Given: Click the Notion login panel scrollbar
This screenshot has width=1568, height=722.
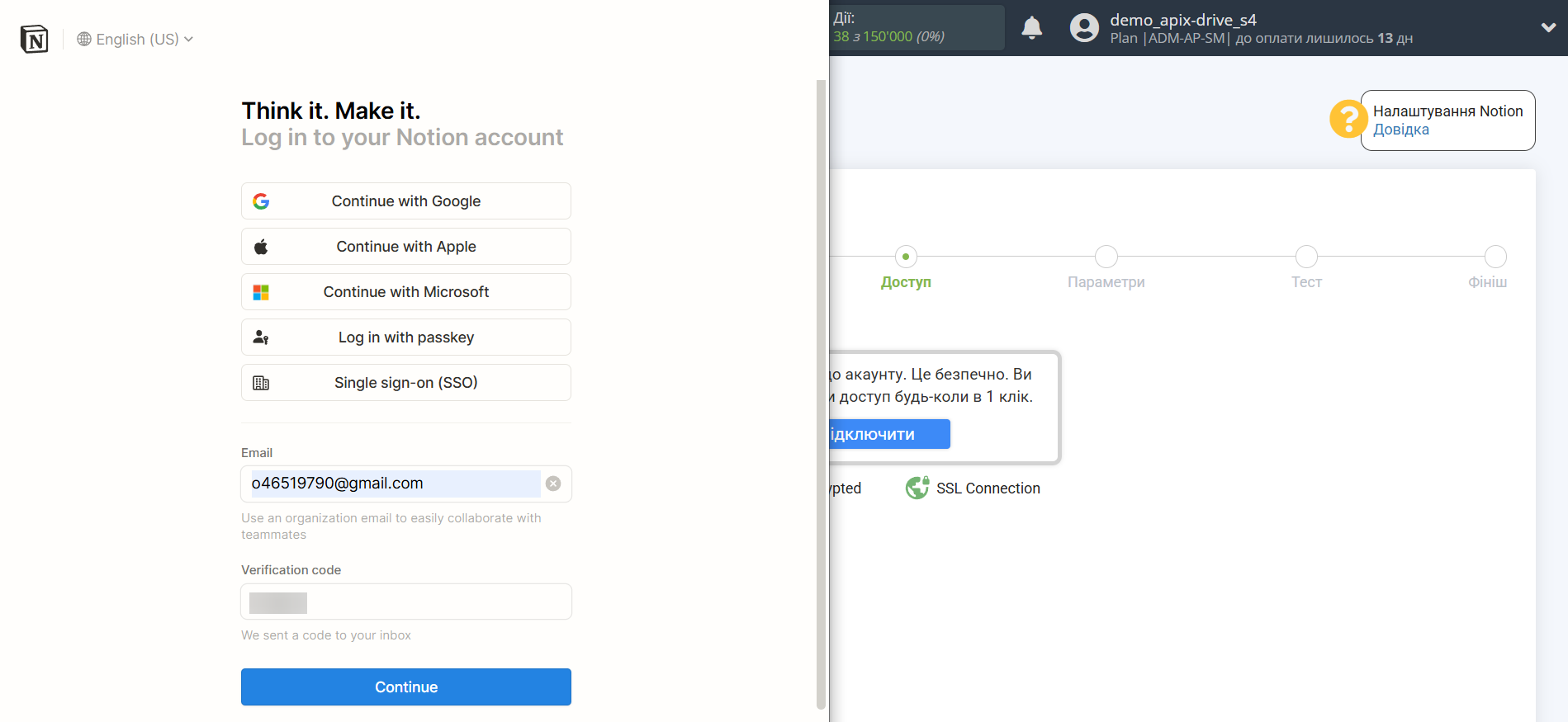Looking at the screenshot, I should coord(821,394).
